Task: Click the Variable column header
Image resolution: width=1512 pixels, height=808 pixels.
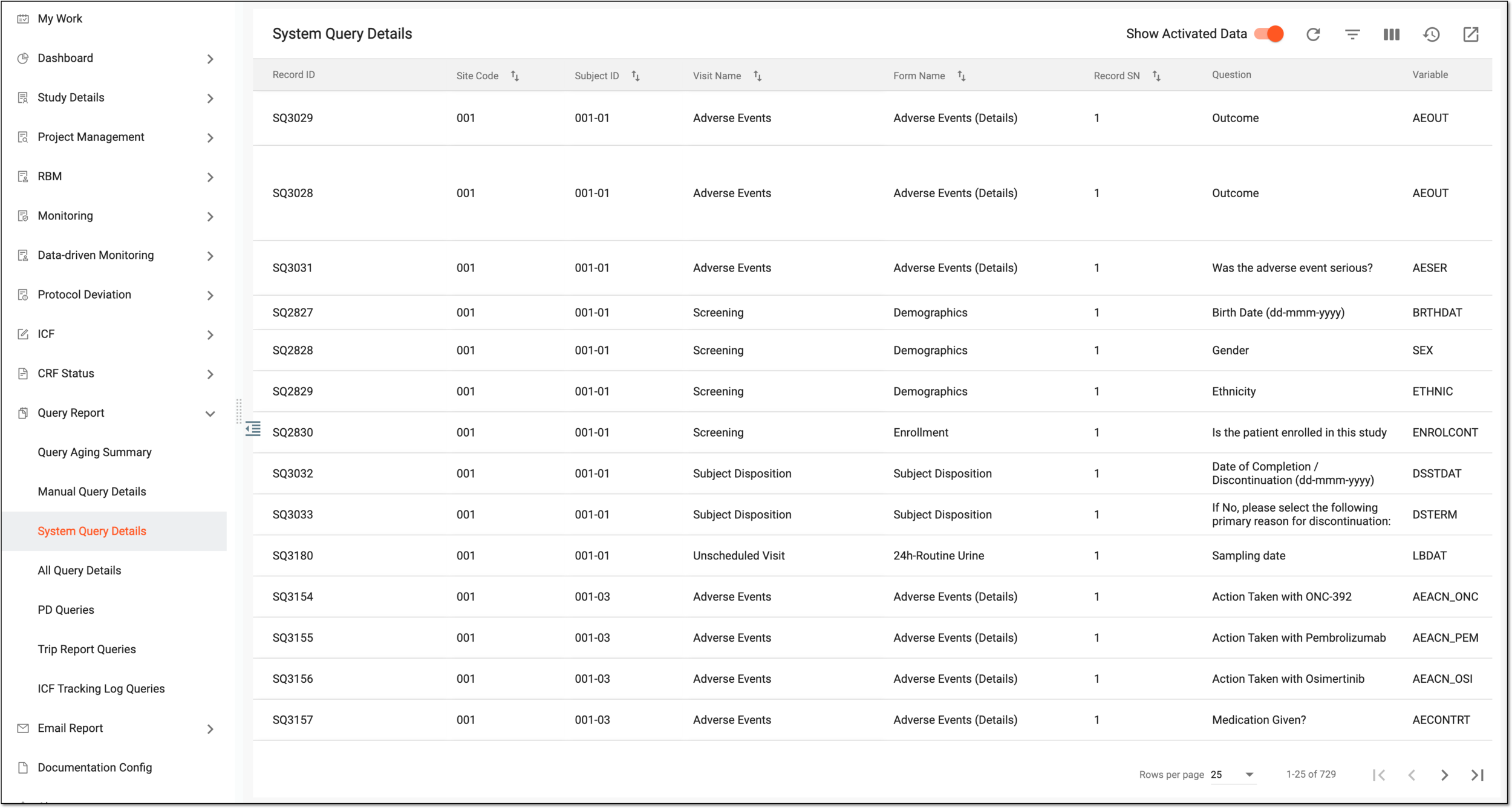Action: pos(1430,74)
